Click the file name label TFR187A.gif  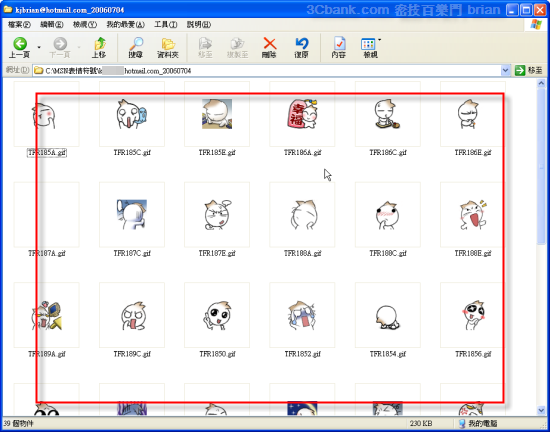click(47, 253)
